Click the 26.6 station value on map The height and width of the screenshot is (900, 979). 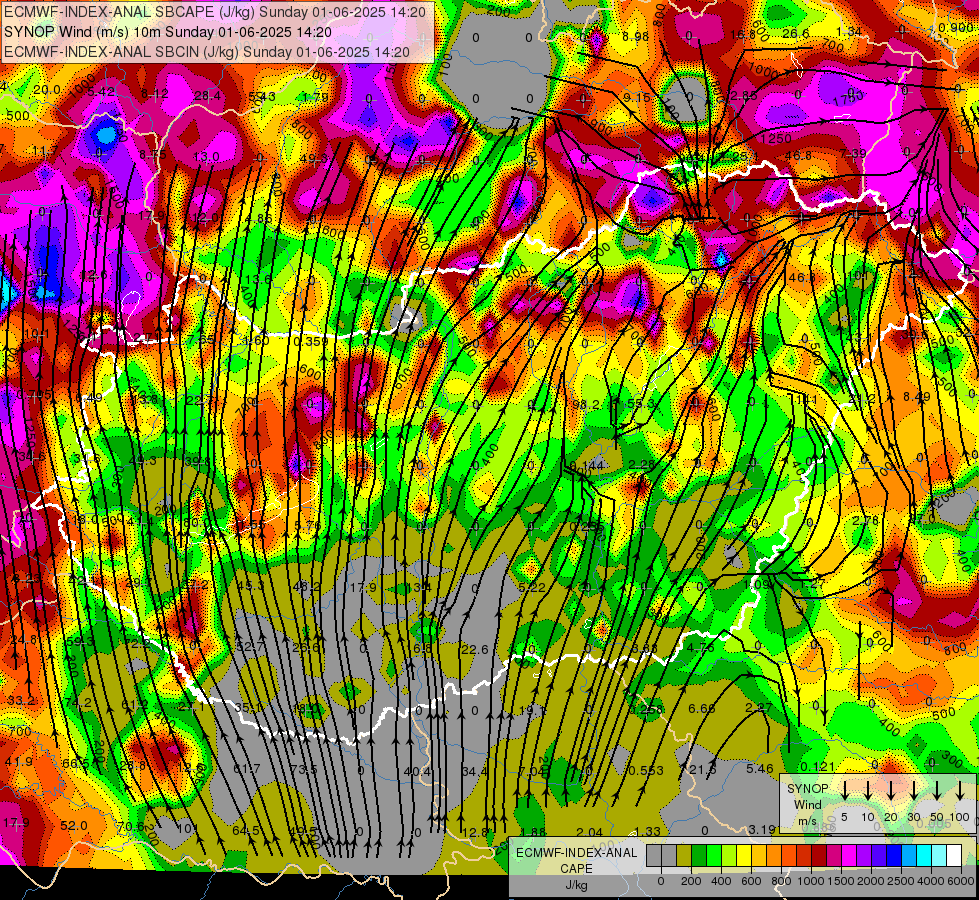pyautogui.click(x=795, y=33)
